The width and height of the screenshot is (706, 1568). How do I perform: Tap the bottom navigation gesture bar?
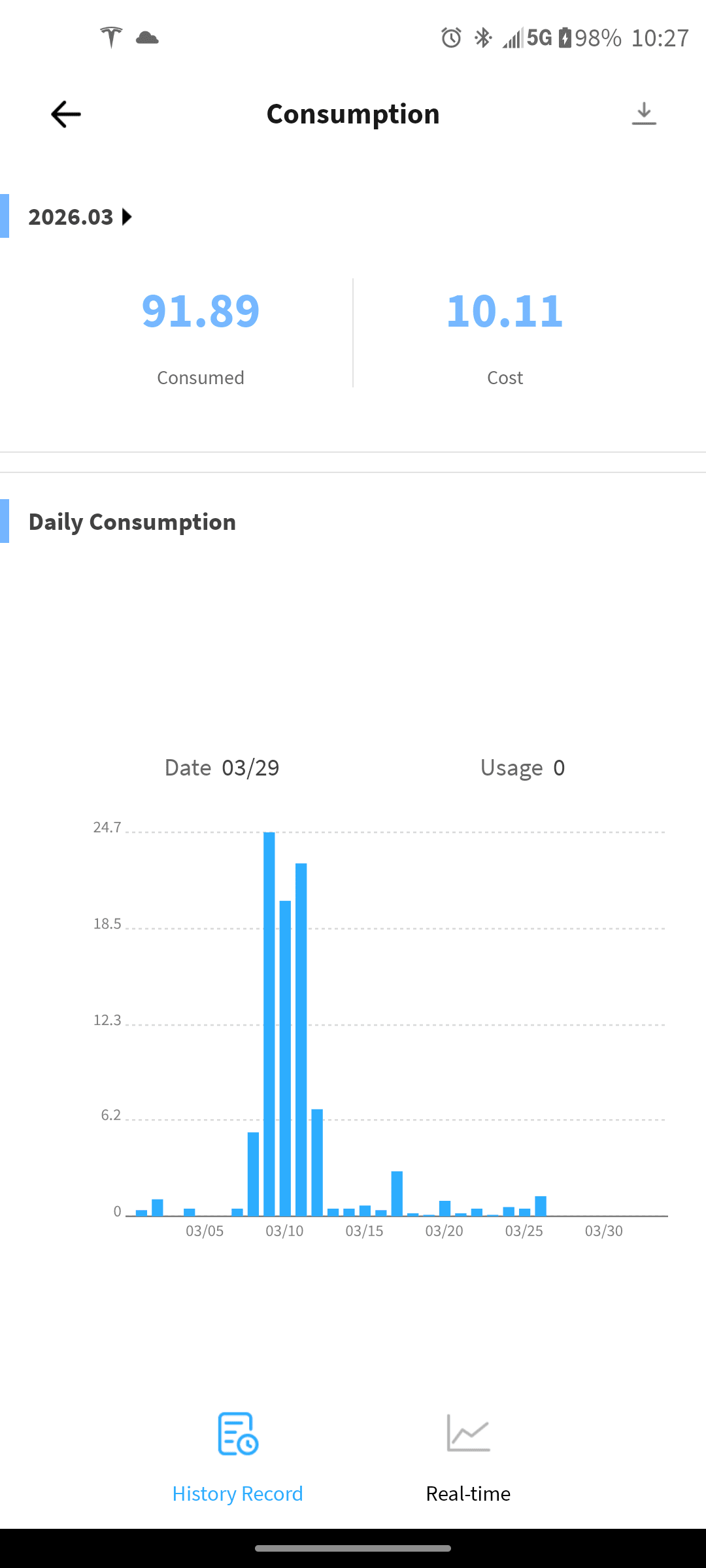tap(353, 1548)
